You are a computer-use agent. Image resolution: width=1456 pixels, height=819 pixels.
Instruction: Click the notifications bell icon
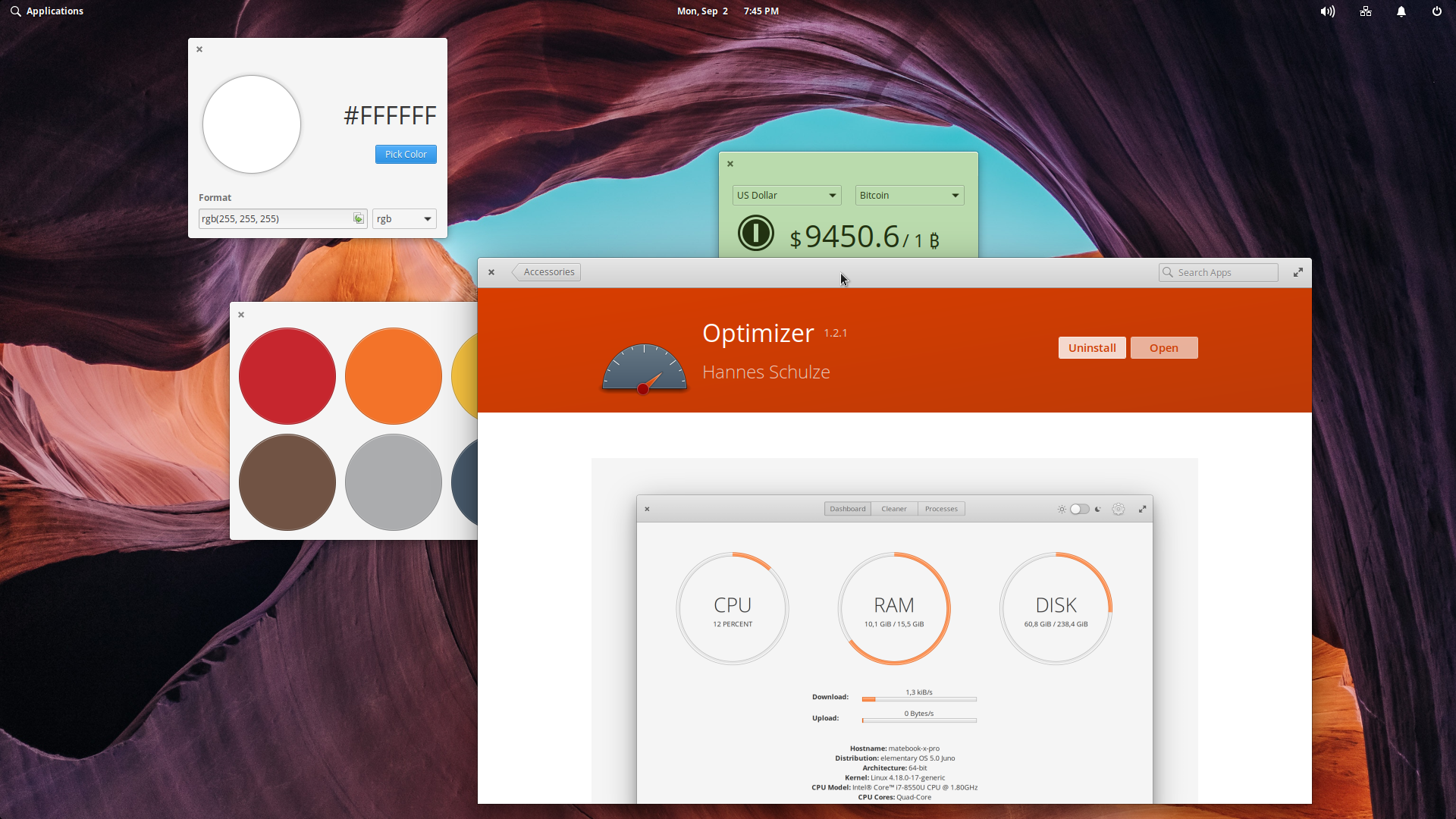pos(1401,11)
